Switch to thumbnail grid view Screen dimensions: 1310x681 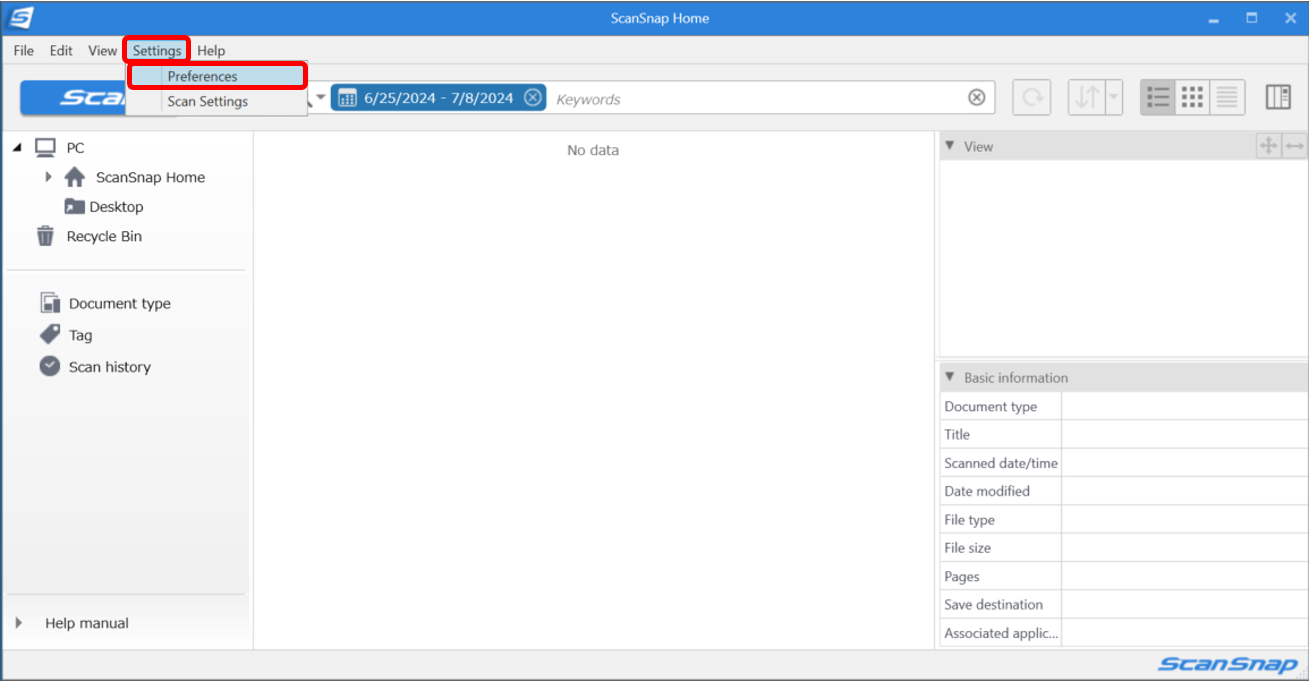click(x=1192, y=97)
